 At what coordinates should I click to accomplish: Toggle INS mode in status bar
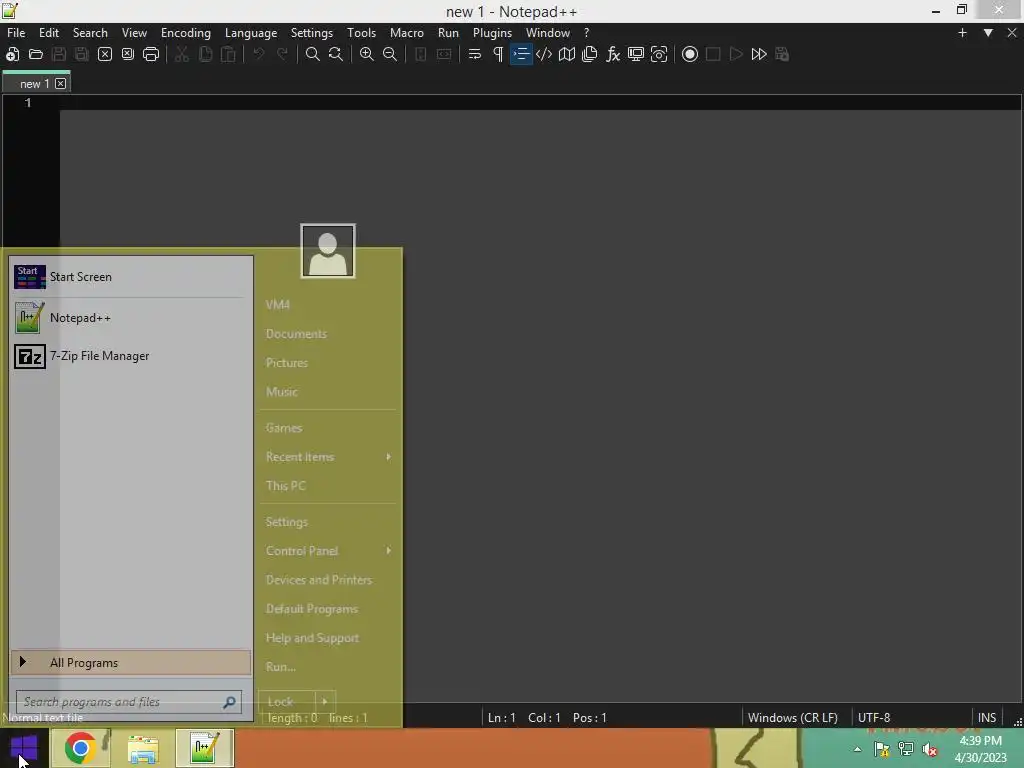[x=987, y=718]
